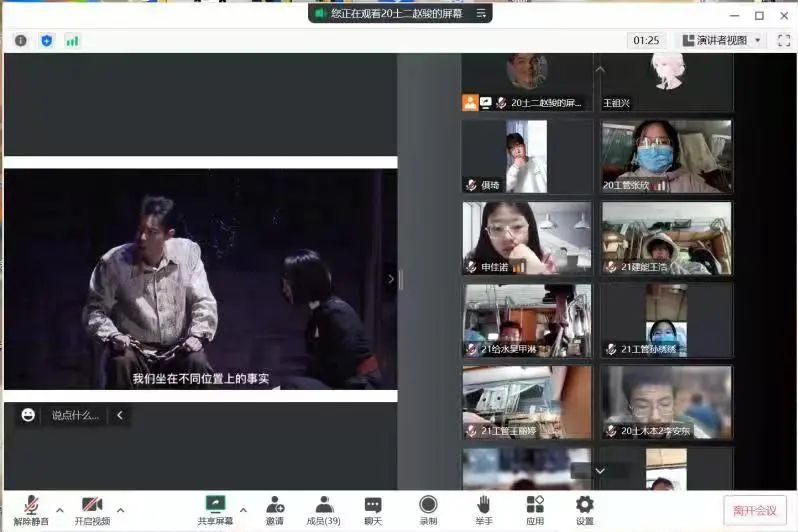
Task: Open the meeting info icon
Action: coord(21,41)
